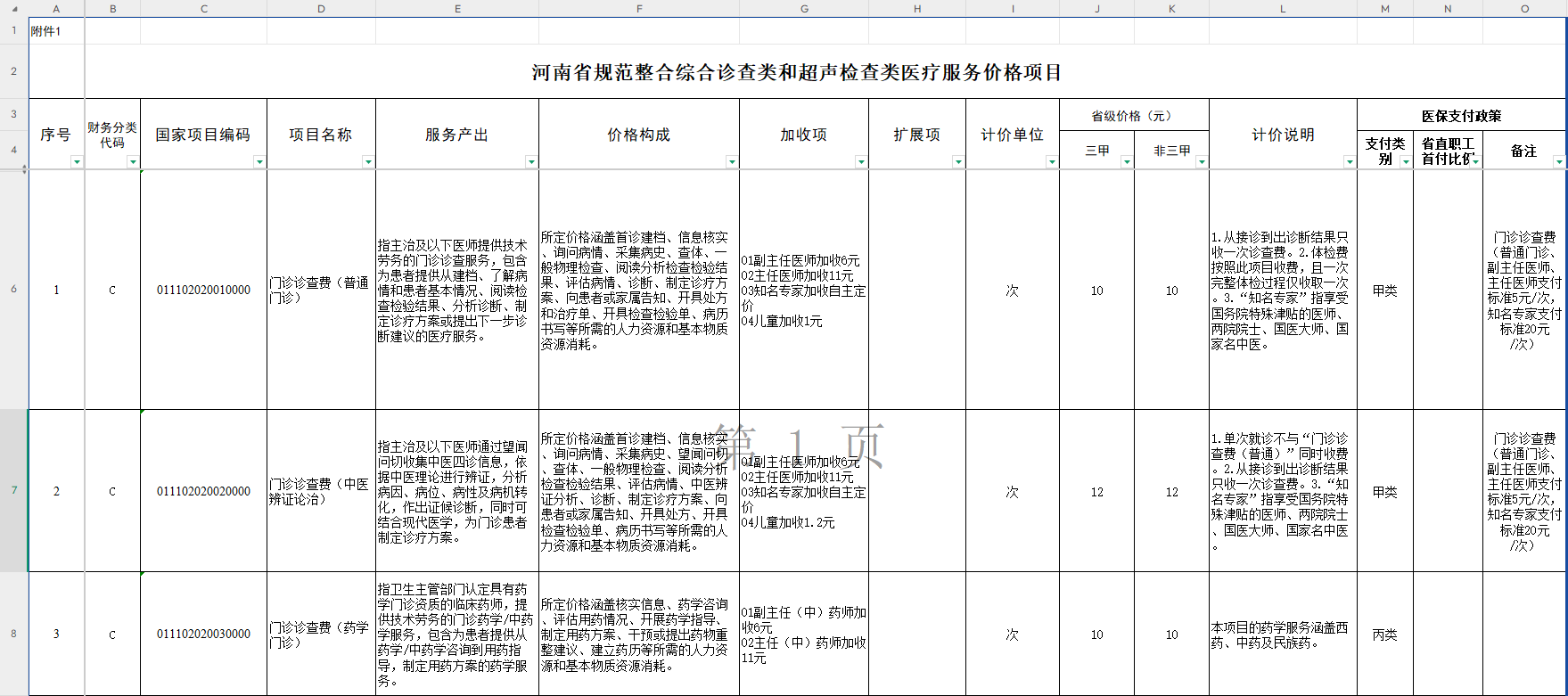
Task: Click the cell with code 01110202003000
Action: click(203, 635)
